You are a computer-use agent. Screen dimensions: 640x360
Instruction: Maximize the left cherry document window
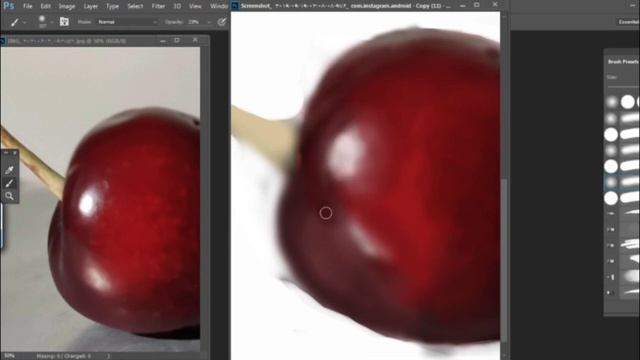177,40
